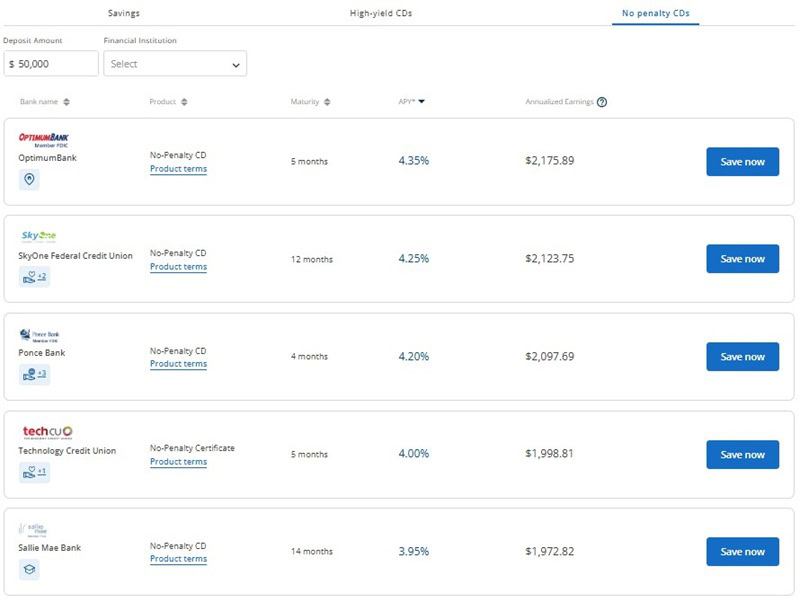
Task: Sort by Maturity column arrows
Action: (327, 102)
